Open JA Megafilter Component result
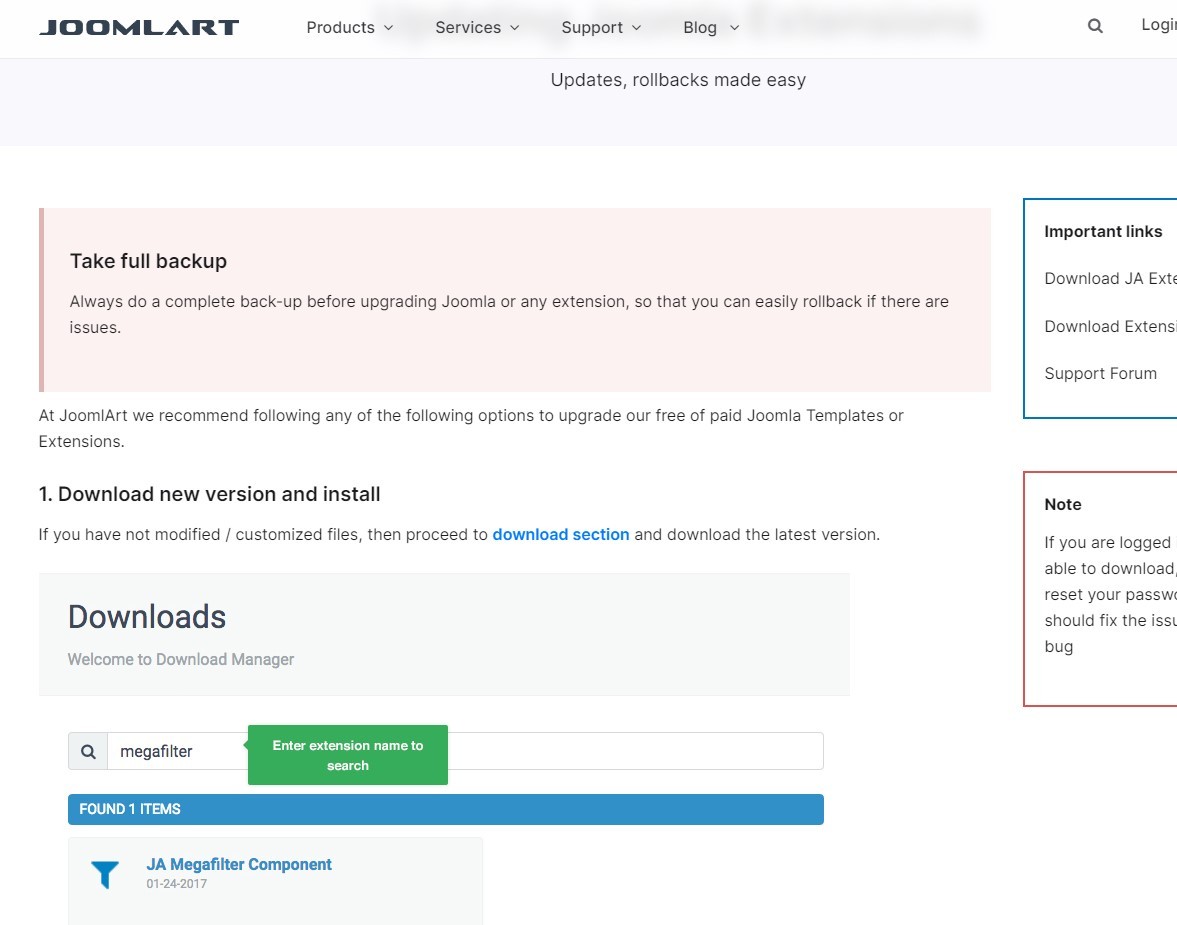 (x=239, y=864)
